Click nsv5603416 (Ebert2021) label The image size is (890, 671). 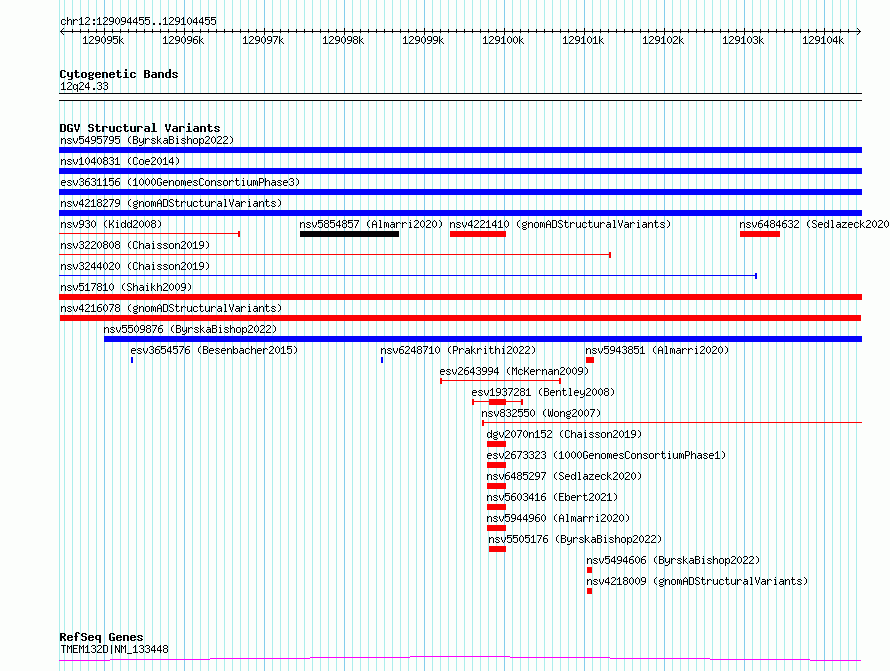click(552, 497)
